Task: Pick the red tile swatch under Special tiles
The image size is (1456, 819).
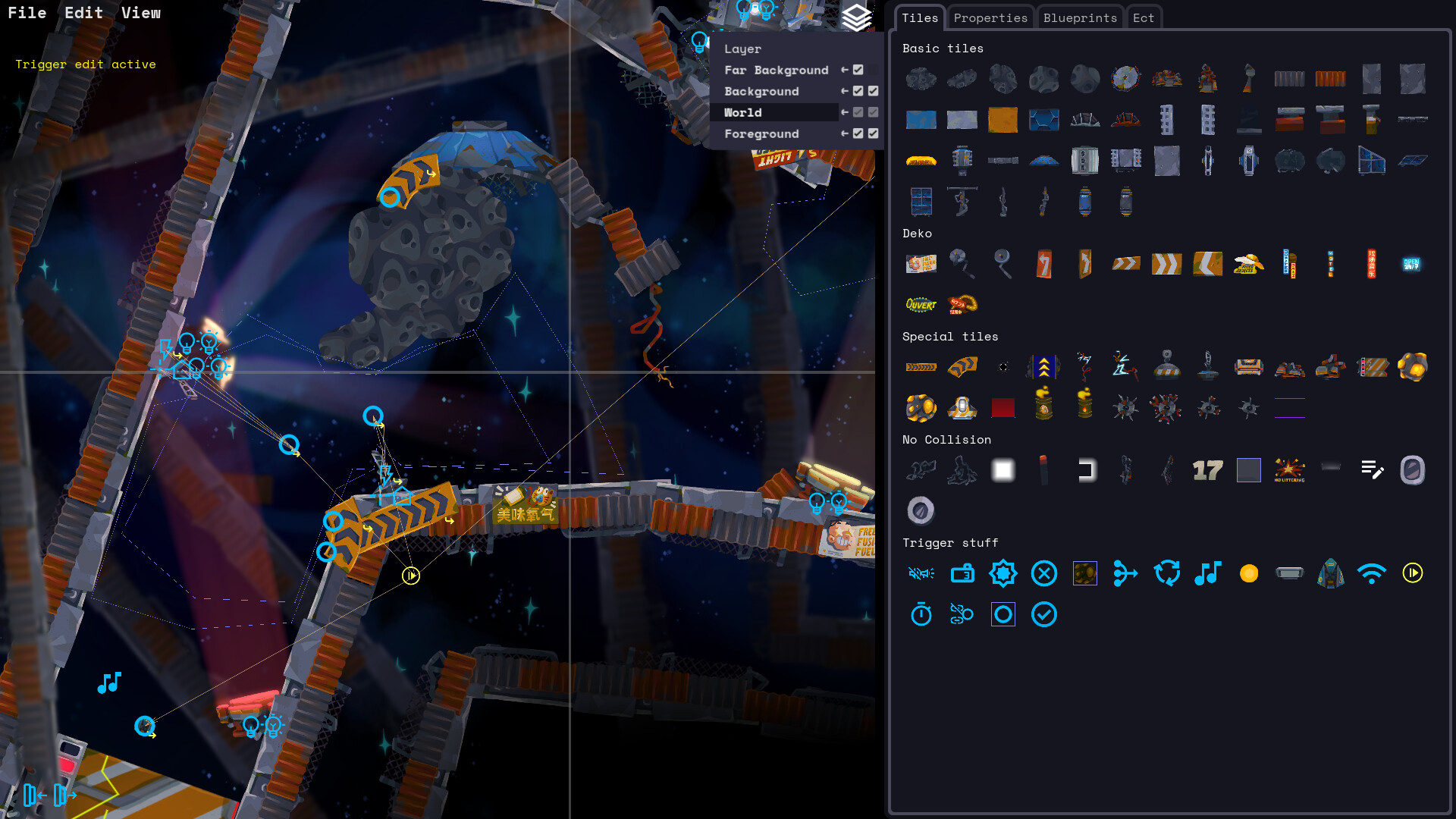Action: click(1003, 407)
